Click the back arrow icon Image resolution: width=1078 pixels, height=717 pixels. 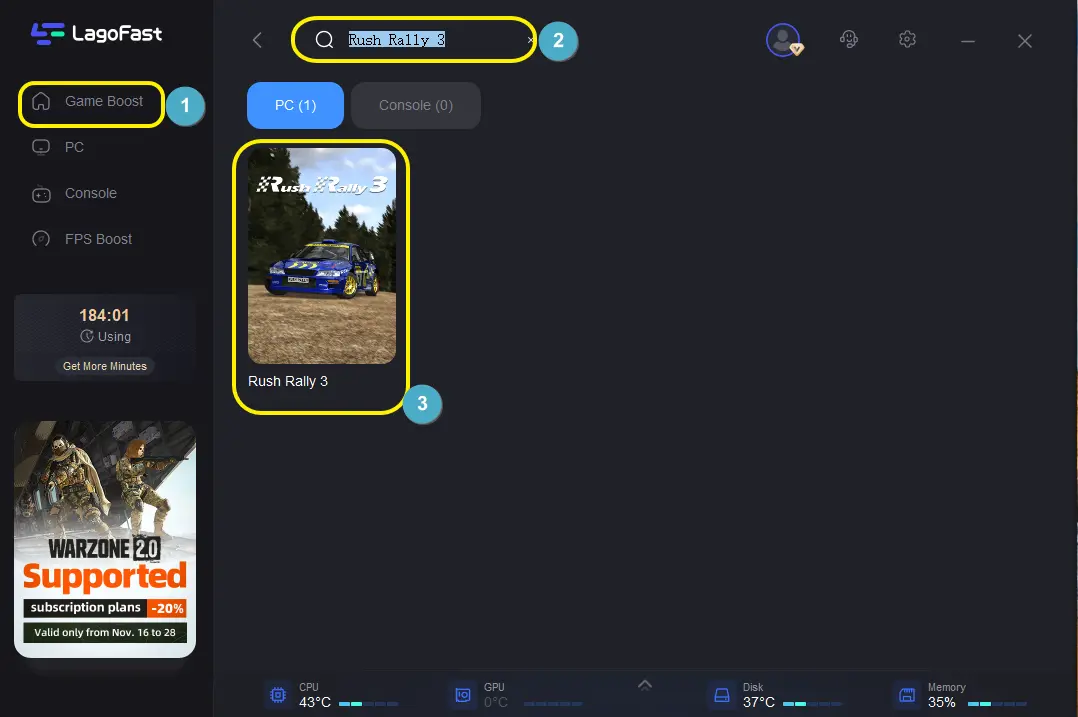coord(257,40)
